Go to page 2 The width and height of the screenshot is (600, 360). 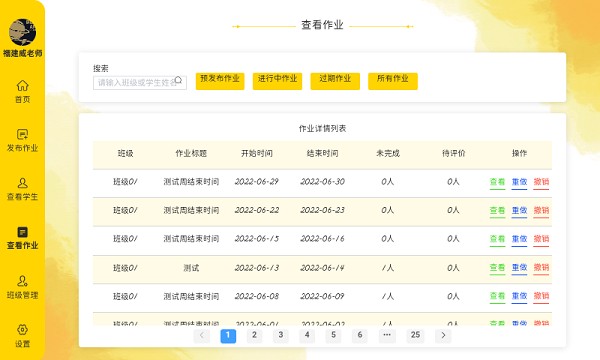pyautogui.click(x=254, y=336)
